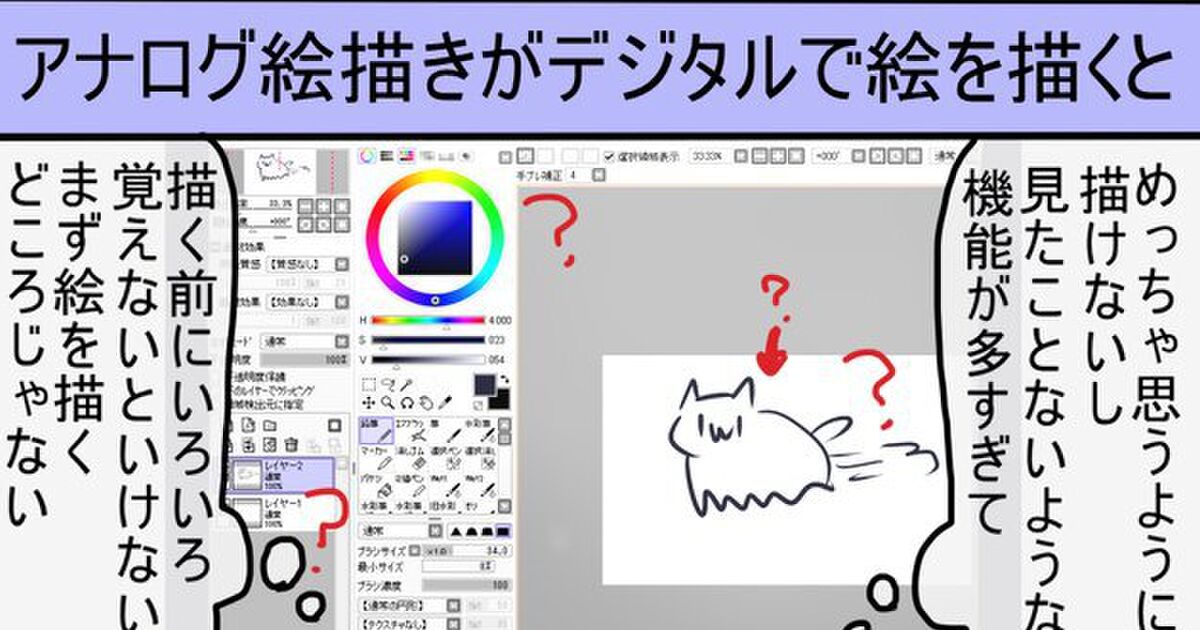Select the magic wand tool
Screen dimensions: 1200x630
point(407,383)
